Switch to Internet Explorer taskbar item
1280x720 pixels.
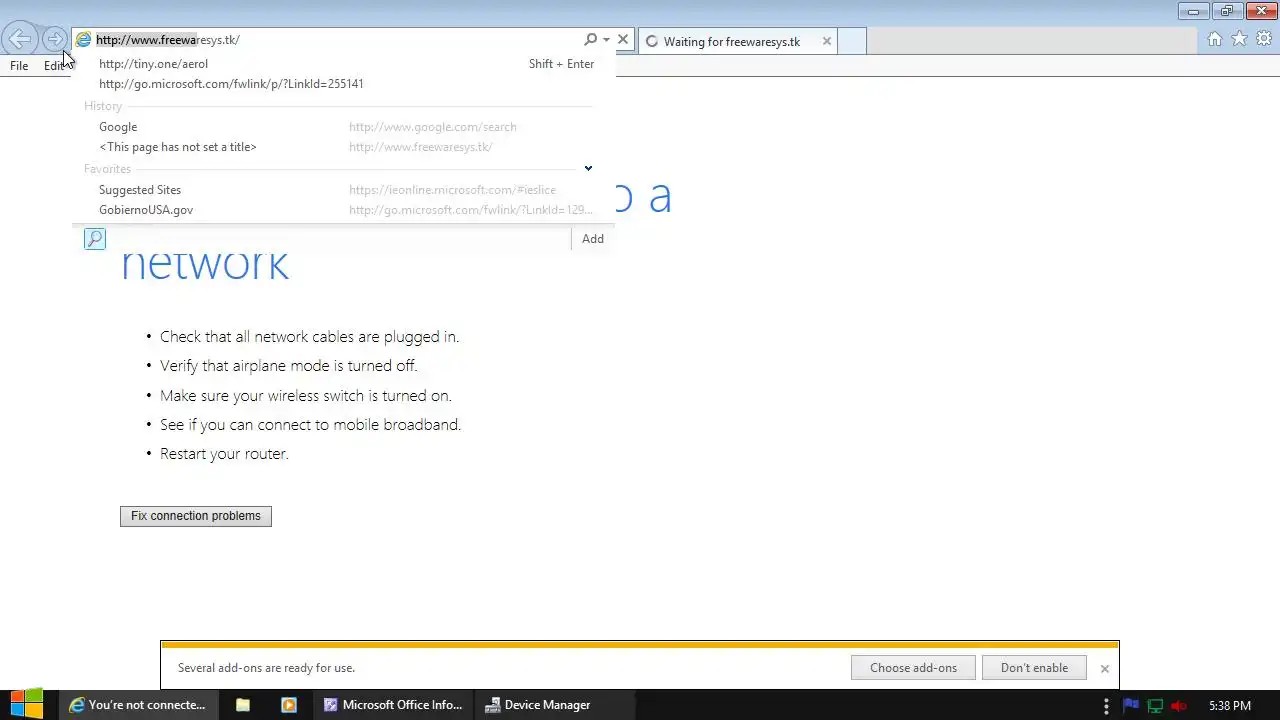click(137, 705)
